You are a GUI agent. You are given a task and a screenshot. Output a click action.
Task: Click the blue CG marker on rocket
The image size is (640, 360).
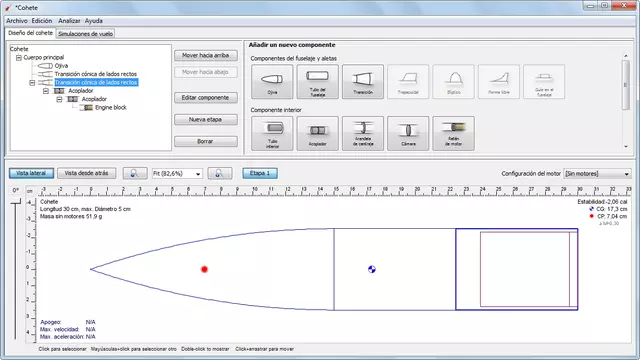(372, 269)
